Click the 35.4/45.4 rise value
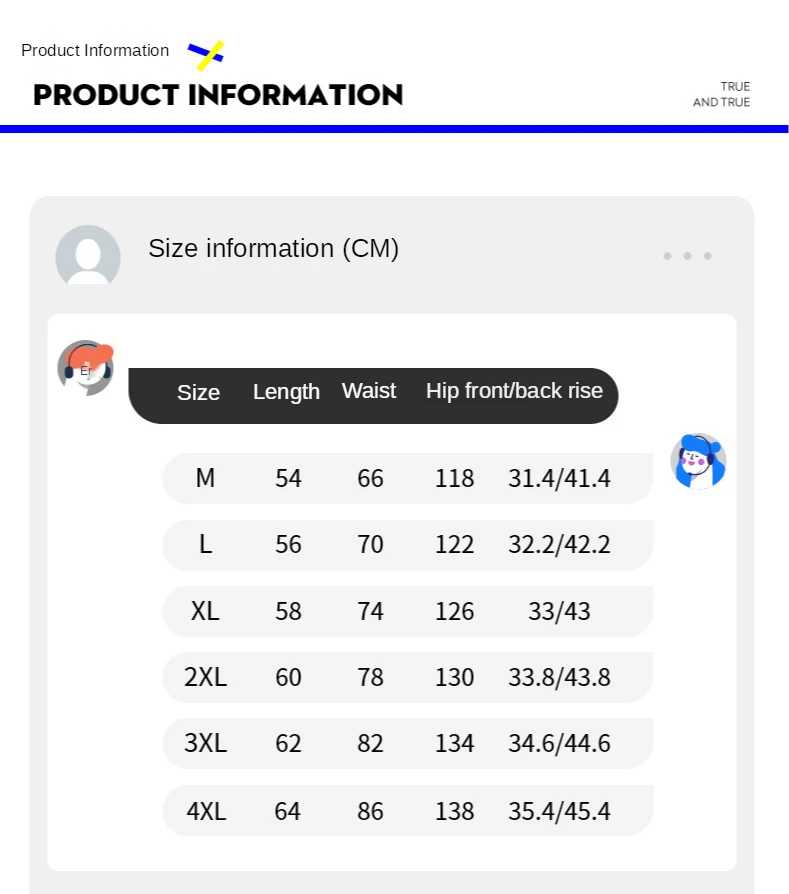Viewport: 789px width, 894px height. pos(559,810)
